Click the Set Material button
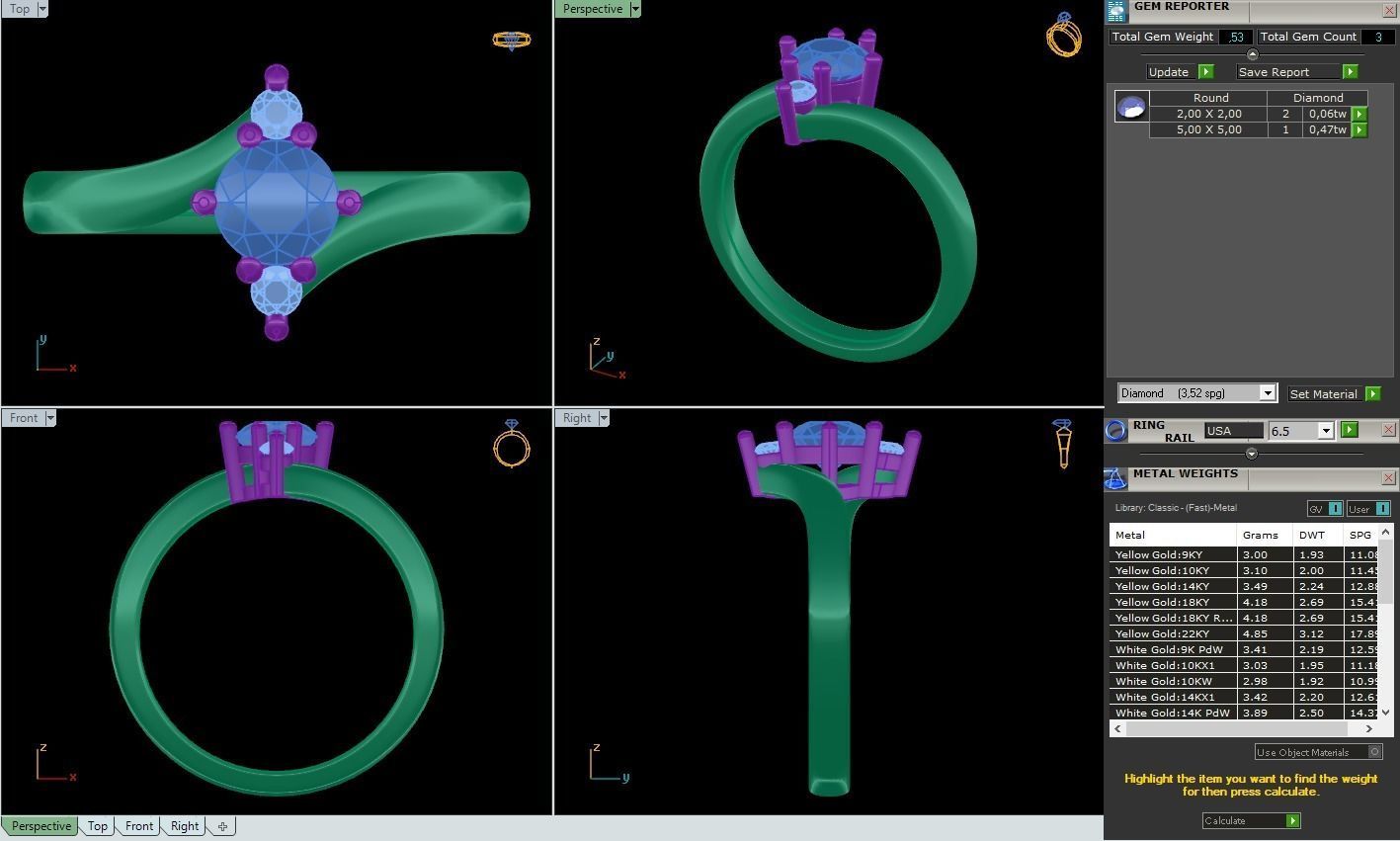Screen dimensions: 1400x841 tap(1324, 393)
